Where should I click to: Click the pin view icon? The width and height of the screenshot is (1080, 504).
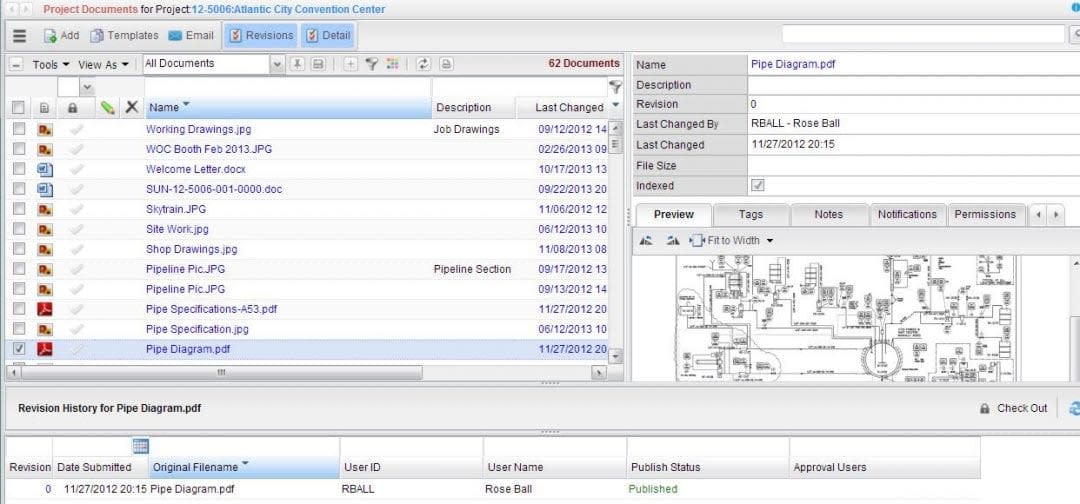[x=297, y=64]
